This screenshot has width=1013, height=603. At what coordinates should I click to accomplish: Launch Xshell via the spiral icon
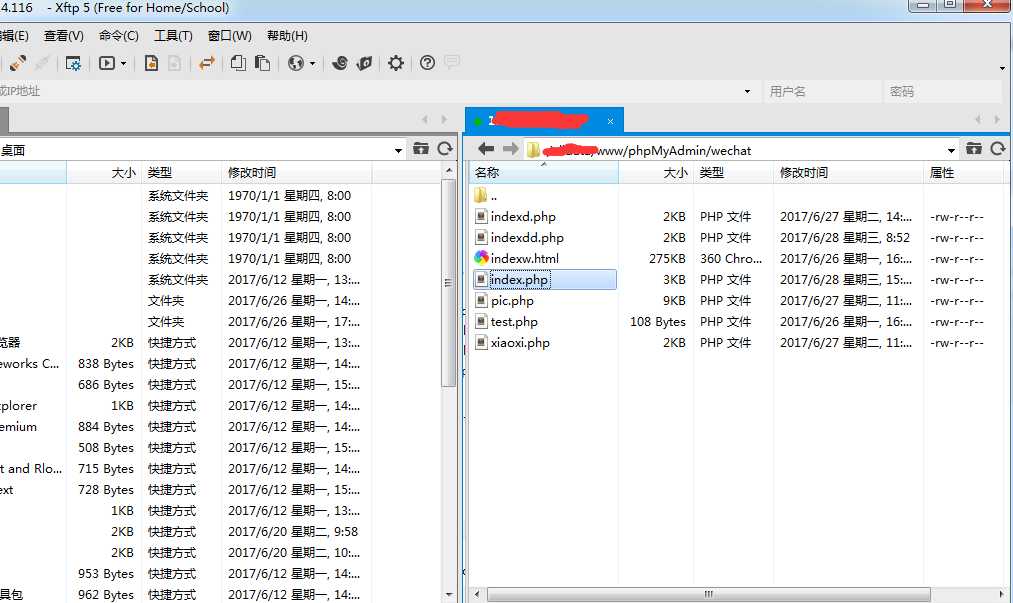pyautogui.click(x=340, y=63)
